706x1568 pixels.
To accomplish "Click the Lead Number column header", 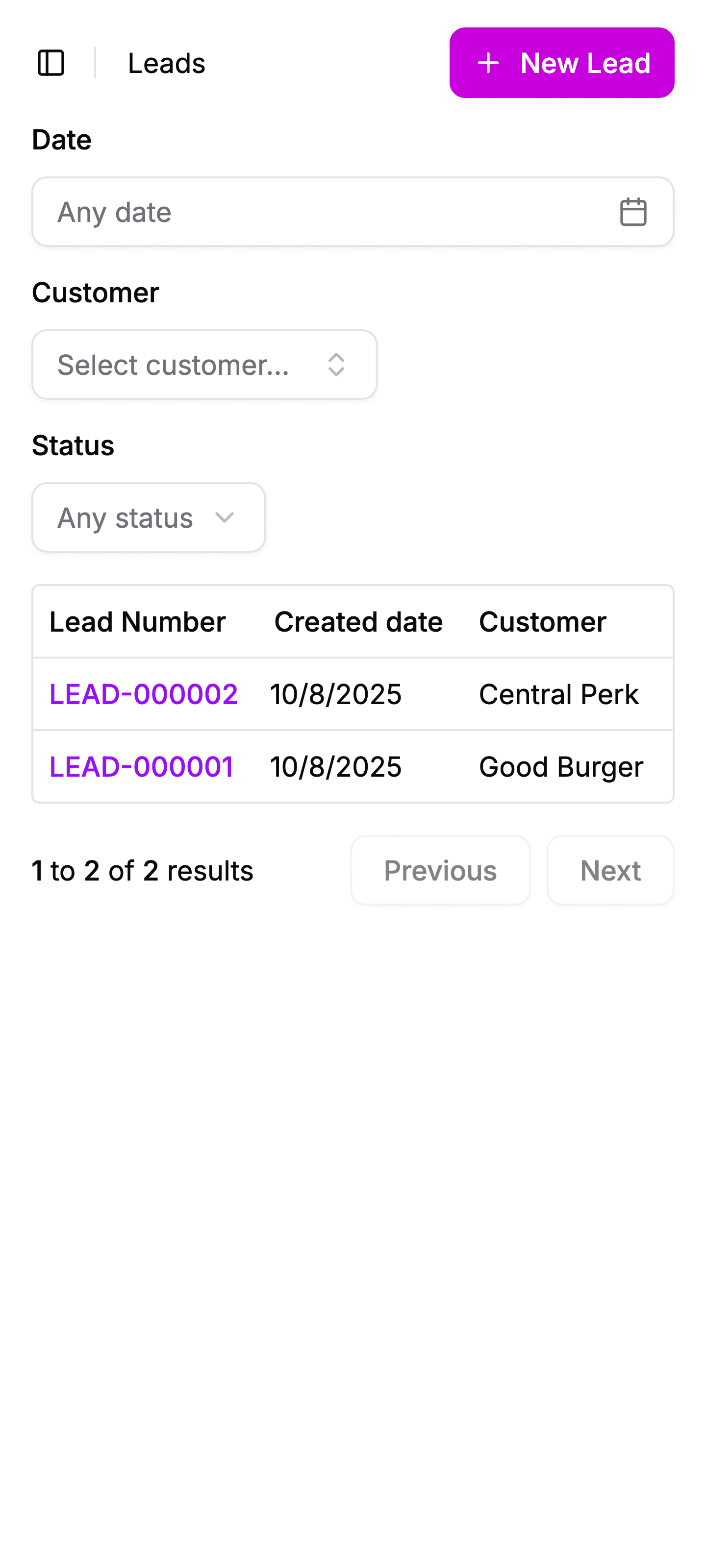I will [138, 621].
